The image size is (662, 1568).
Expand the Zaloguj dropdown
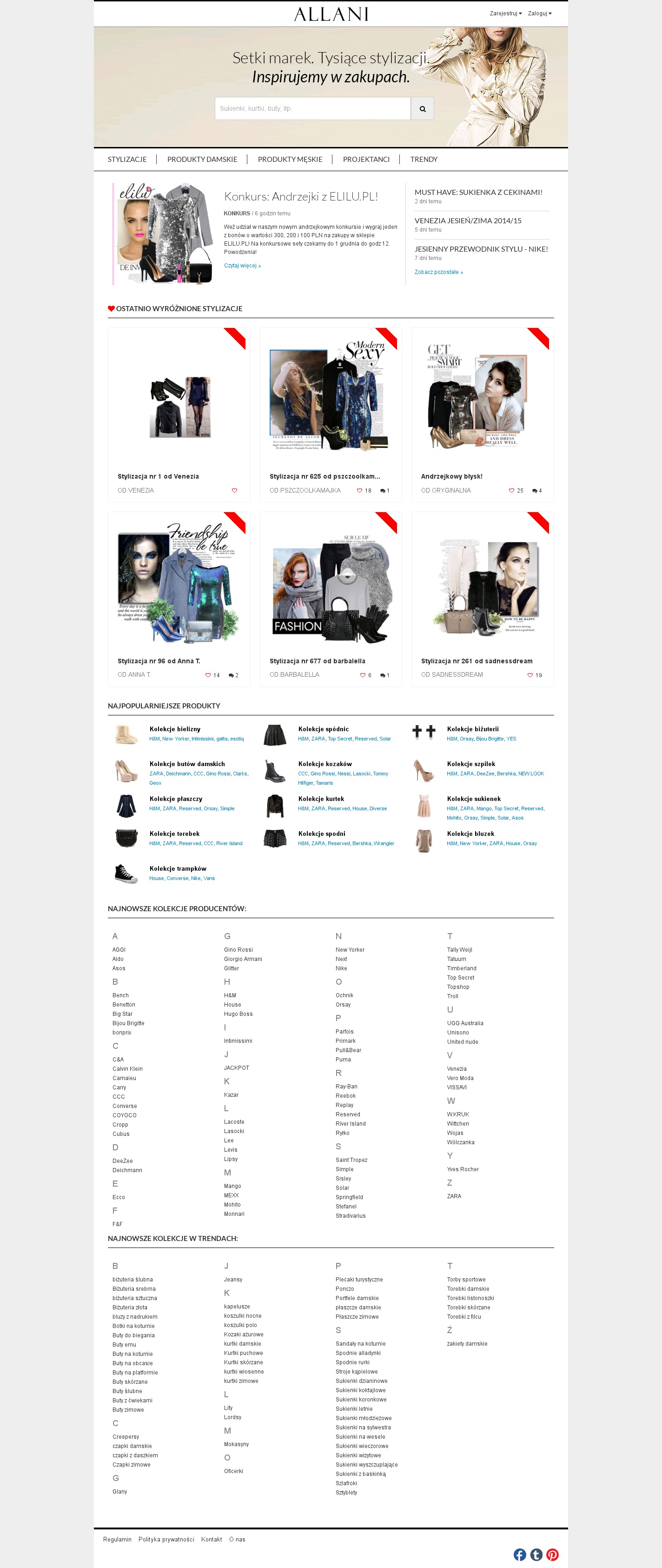click(540, 13)
